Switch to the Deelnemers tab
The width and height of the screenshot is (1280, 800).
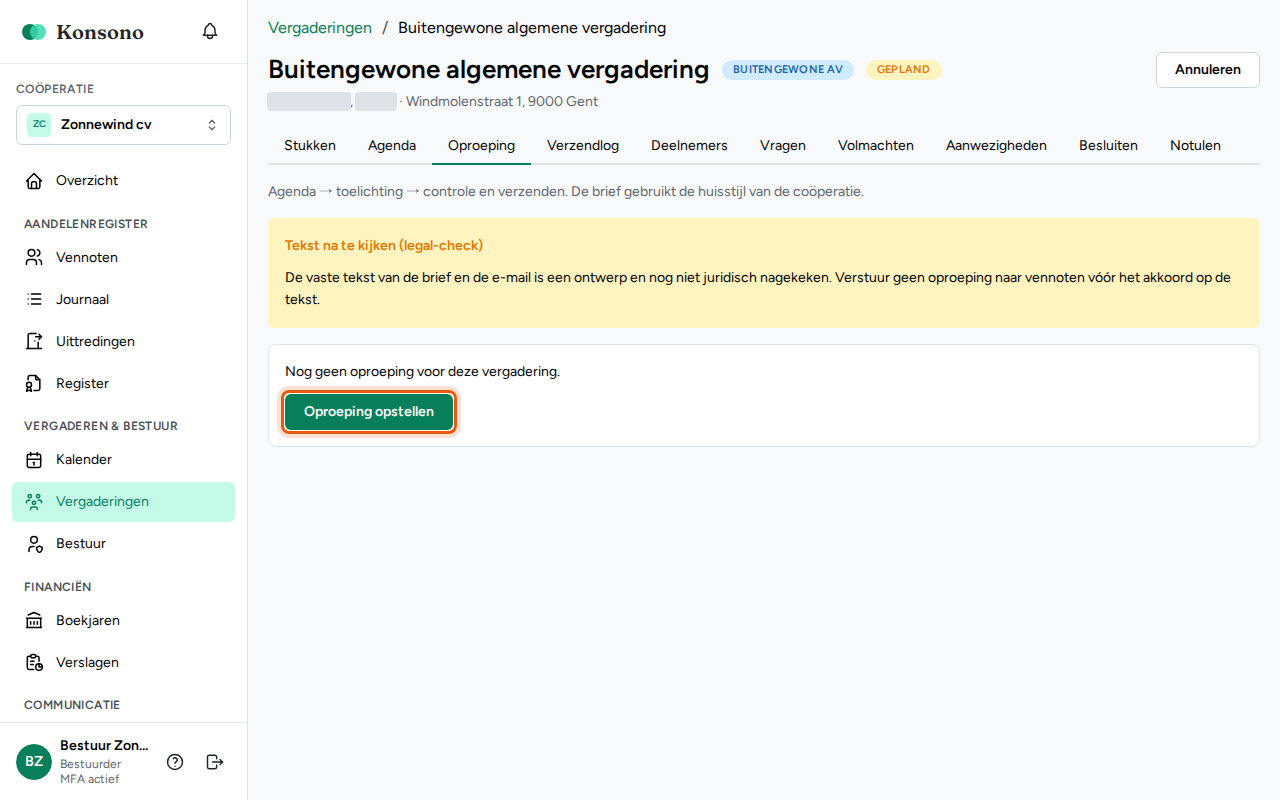[x=689, y=146]
